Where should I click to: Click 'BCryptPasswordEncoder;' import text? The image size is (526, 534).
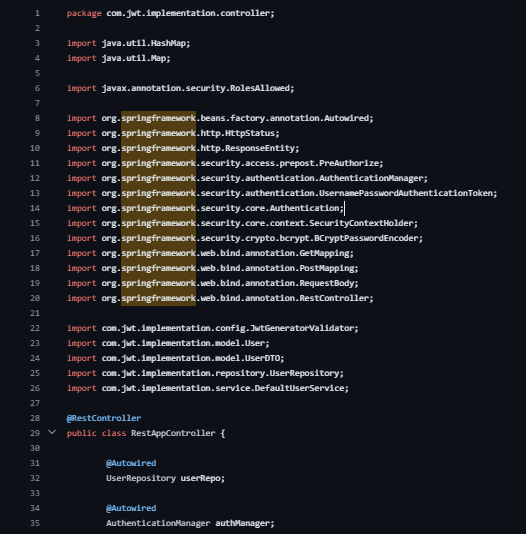coord(368,238)
